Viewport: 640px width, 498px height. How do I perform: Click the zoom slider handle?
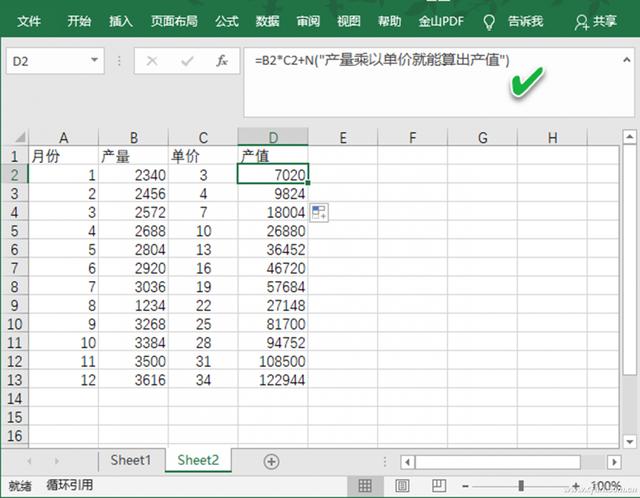coord(521,486)
